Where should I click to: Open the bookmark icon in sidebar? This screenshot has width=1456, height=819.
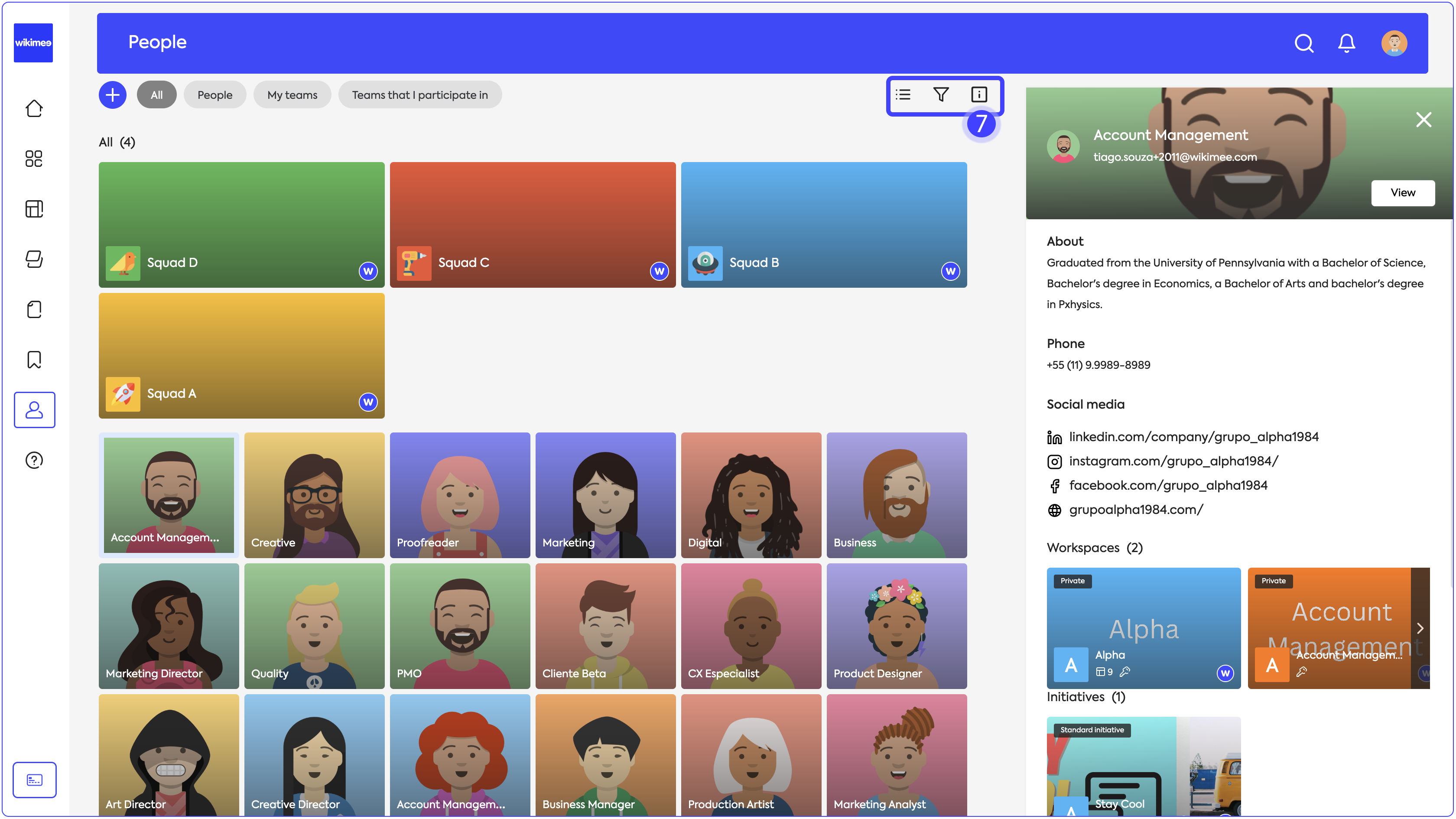(34, 360)
